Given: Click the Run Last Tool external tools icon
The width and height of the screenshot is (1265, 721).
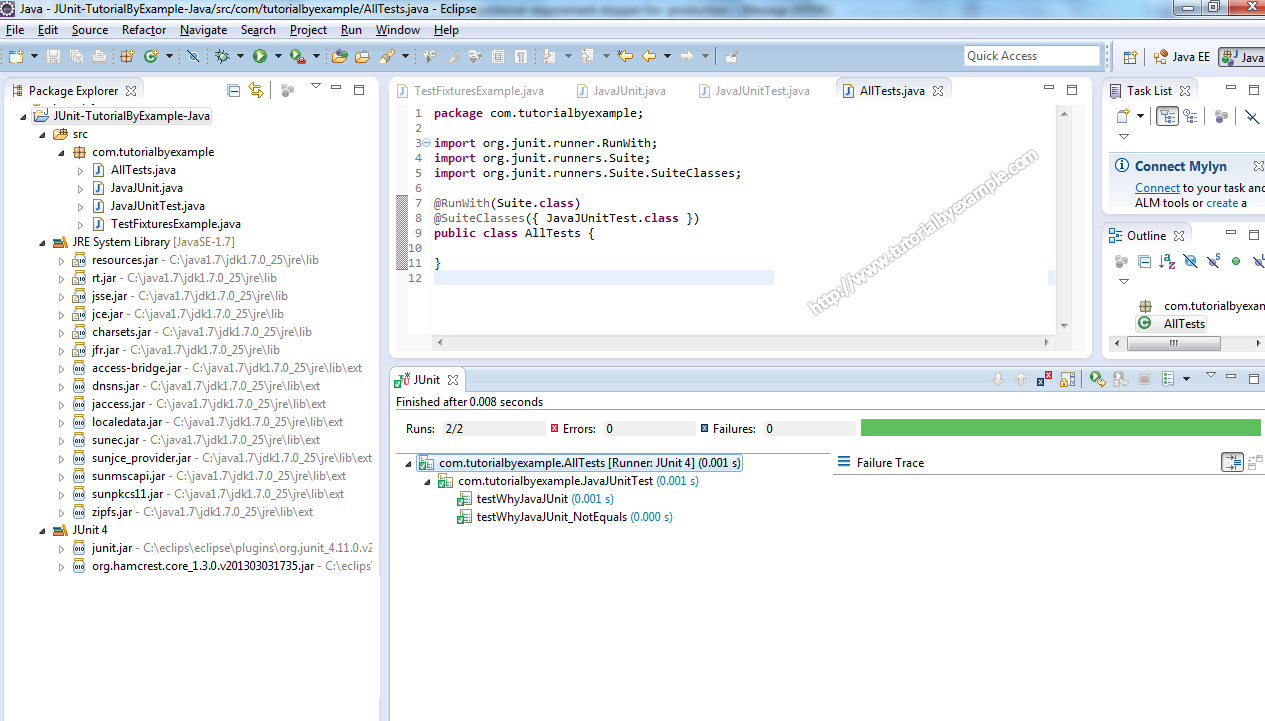Looking at the screenshot, I should (x=297, y=56).
